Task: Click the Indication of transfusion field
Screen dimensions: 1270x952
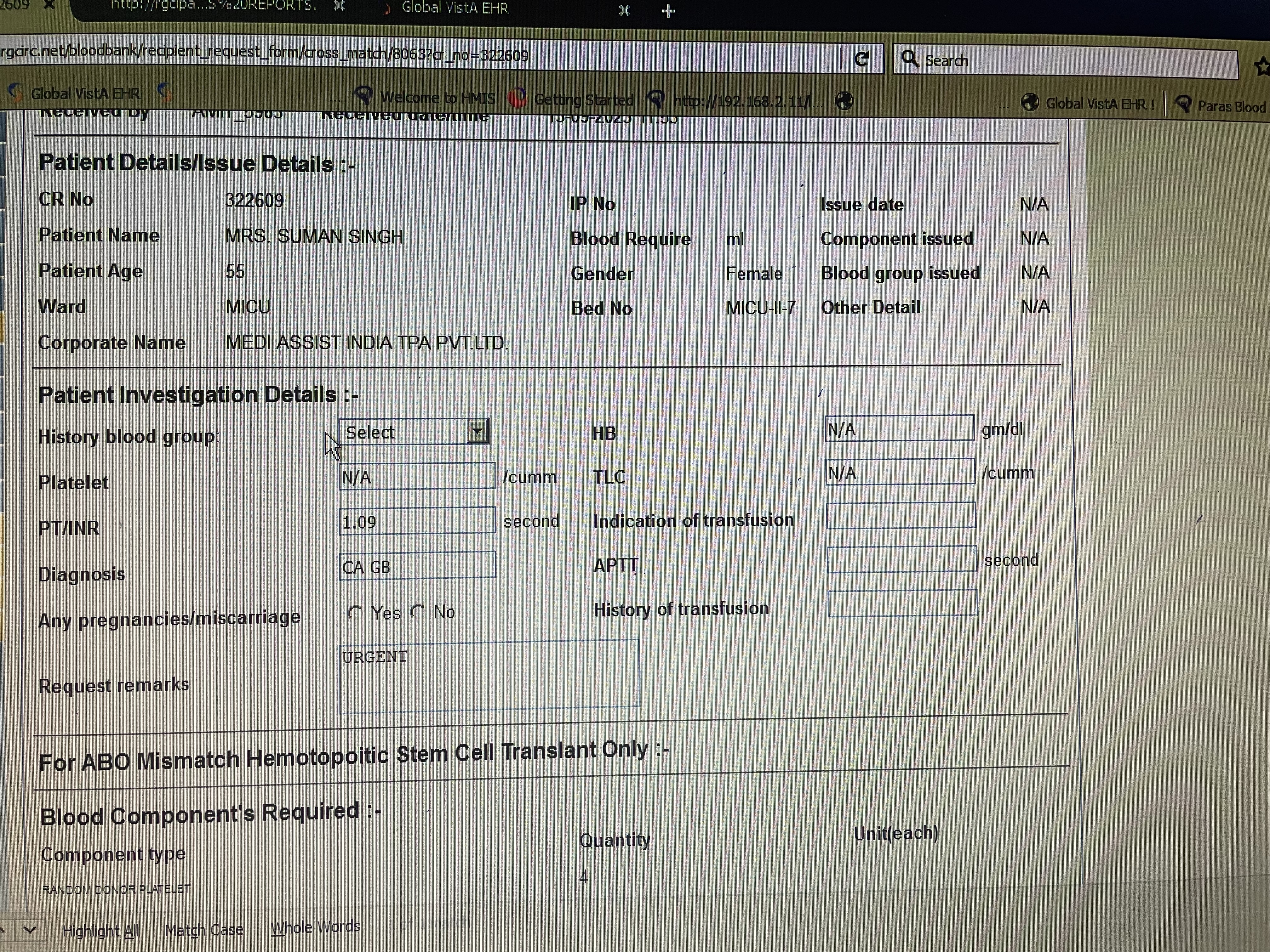Action: point(900,515)
